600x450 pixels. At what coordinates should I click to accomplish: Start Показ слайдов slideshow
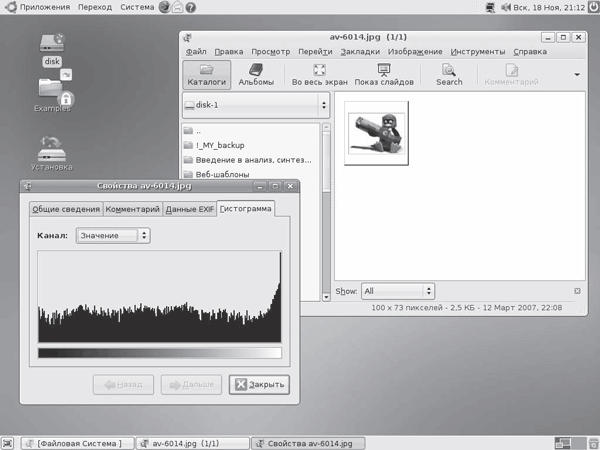tap(385, 74)
